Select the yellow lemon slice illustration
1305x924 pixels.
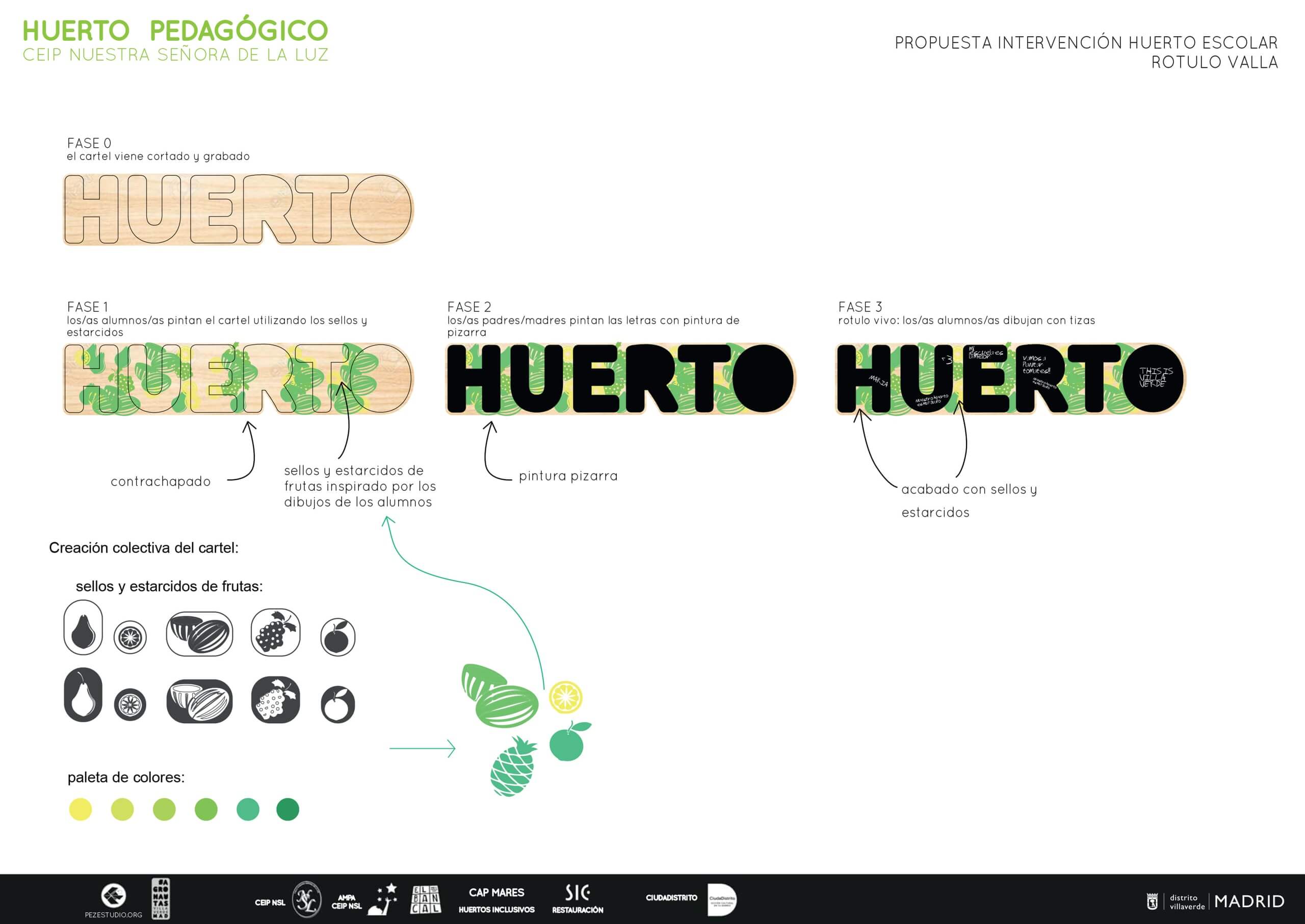click(566, 696)
